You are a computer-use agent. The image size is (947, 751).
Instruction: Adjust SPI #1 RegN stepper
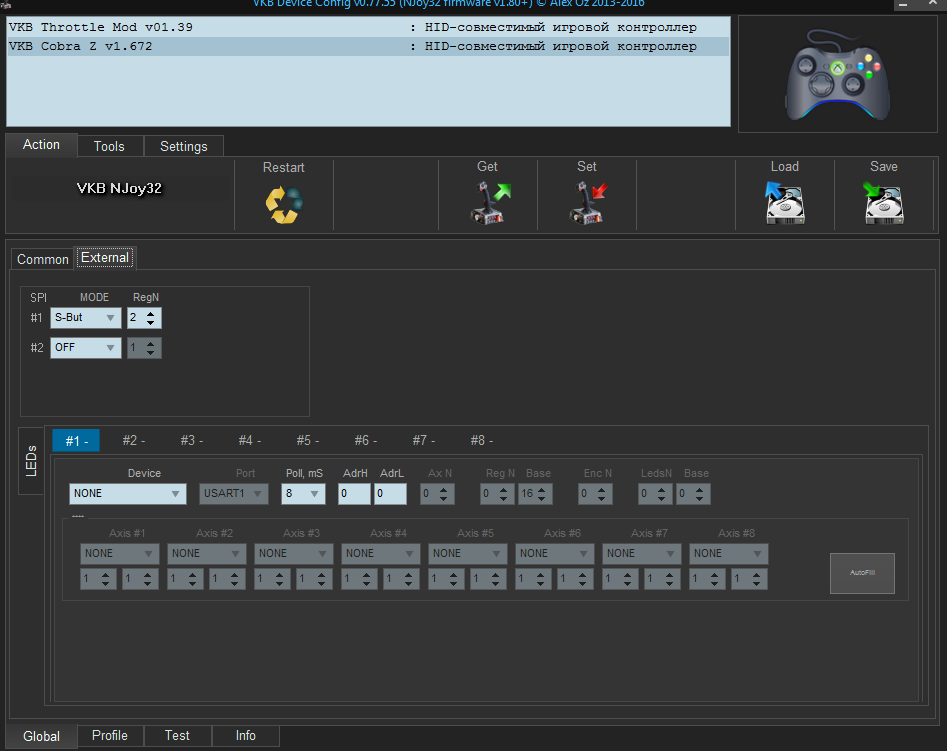144,317
